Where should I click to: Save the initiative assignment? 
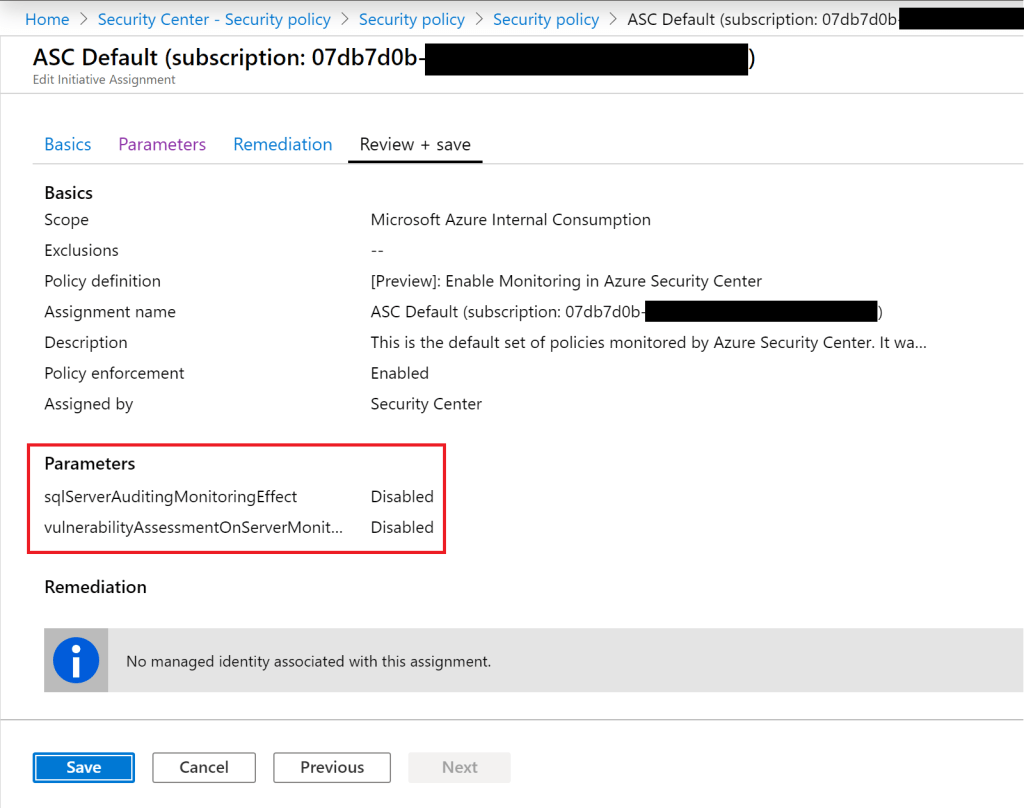click(x=84, y=767)
